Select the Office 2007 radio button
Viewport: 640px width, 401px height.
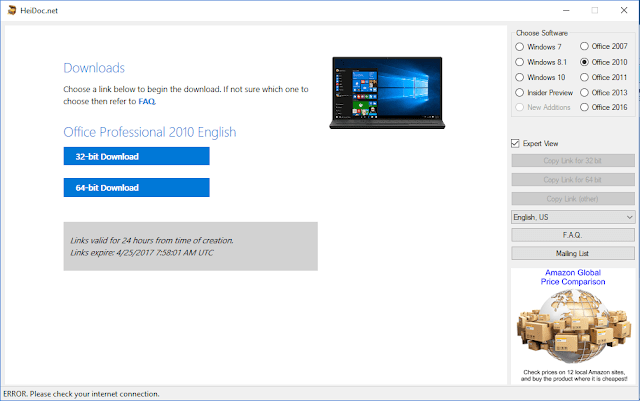click(x=584, y=46)
